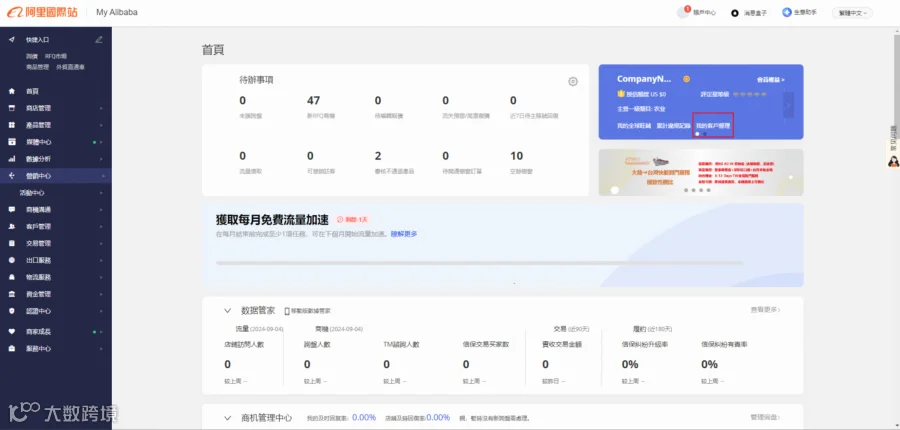
Task: Open the 消息盒子 icon in header
Action: (x=735, y=13)
